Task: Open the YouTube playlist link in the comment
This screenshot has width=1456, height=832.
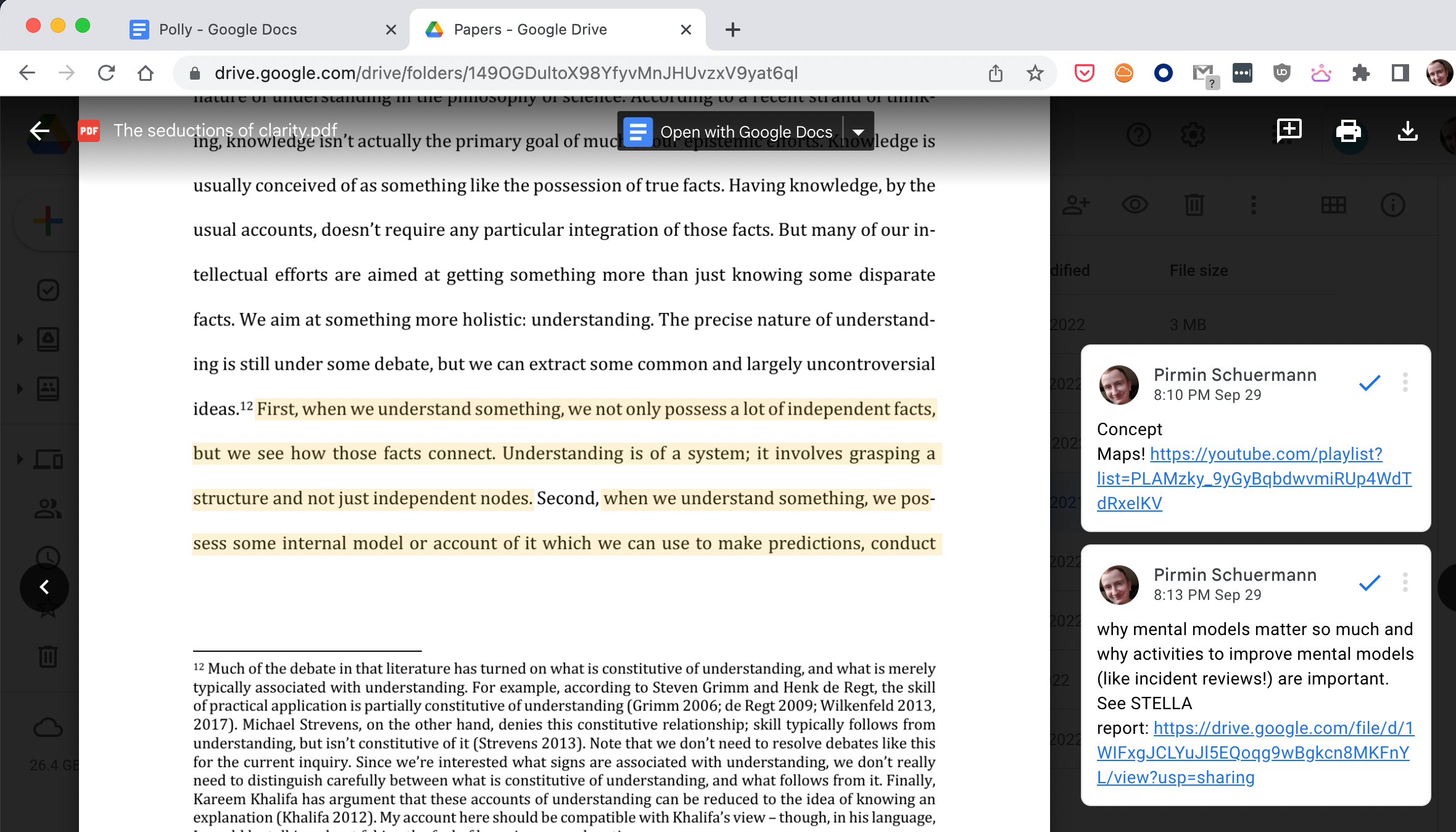Action: pos(1265,454)
